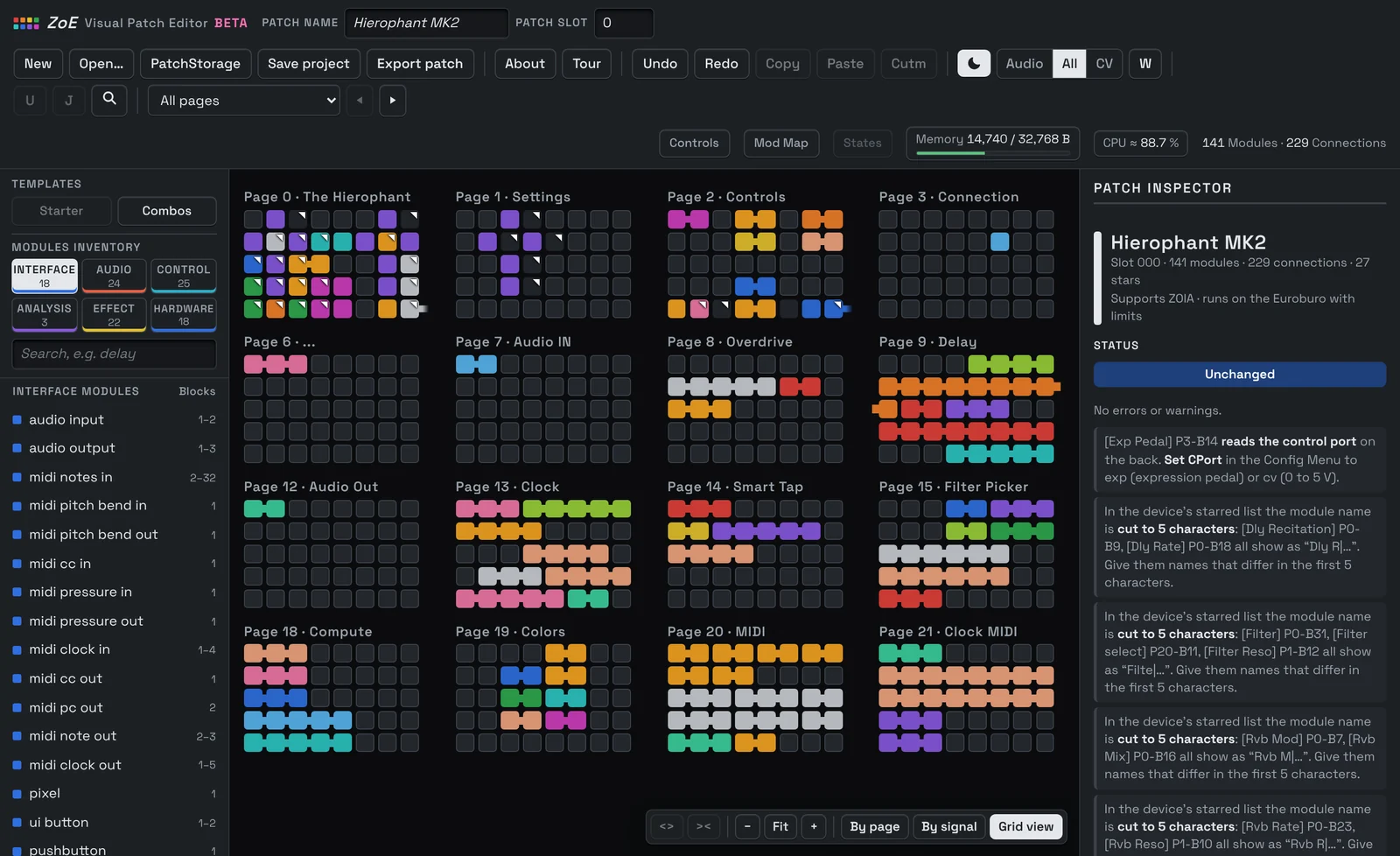
Task: Click the CONTROL modules tab
Action: pos(184,276)
